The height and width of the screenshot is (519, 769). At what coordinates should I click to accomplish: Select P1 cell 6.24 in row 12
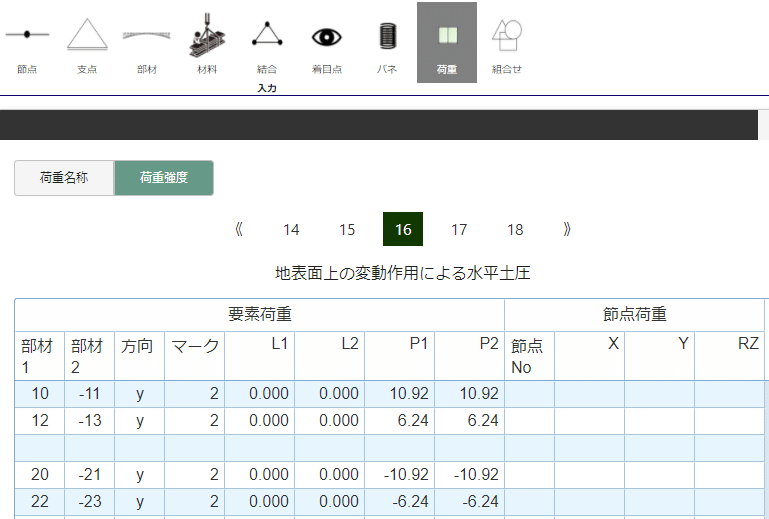(400, 421)
